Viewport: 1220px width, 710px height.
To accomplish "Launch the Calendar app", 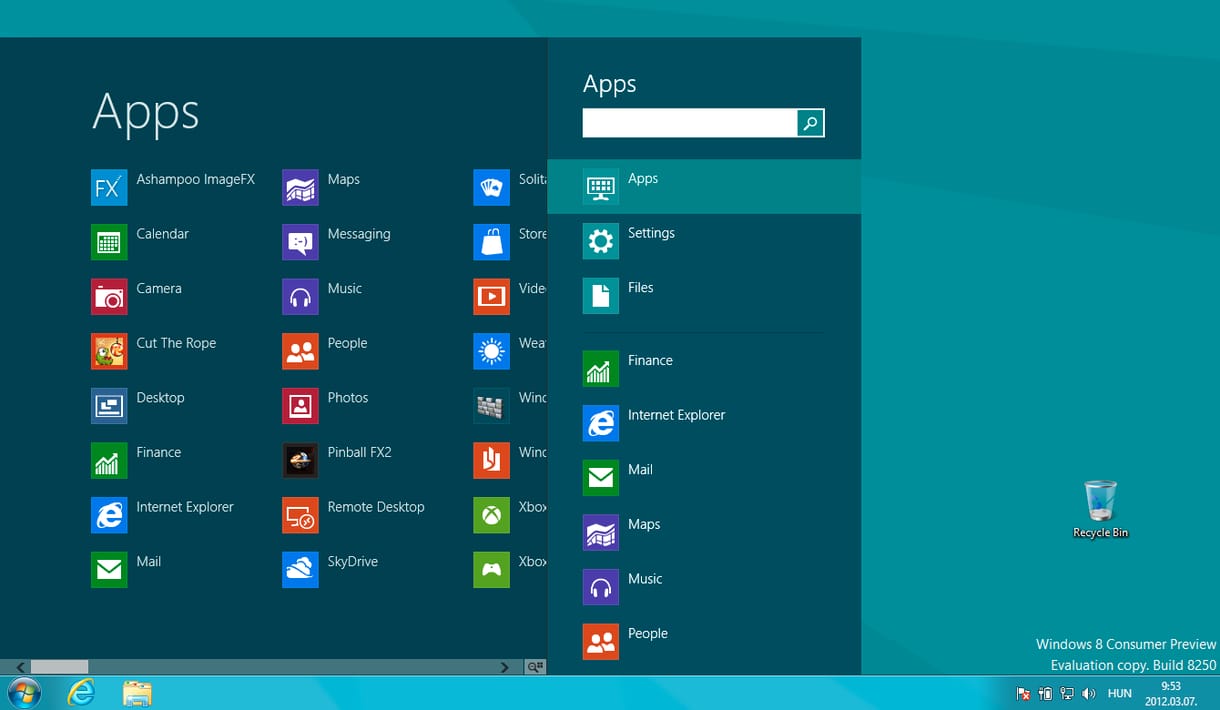I will [140, 242].
